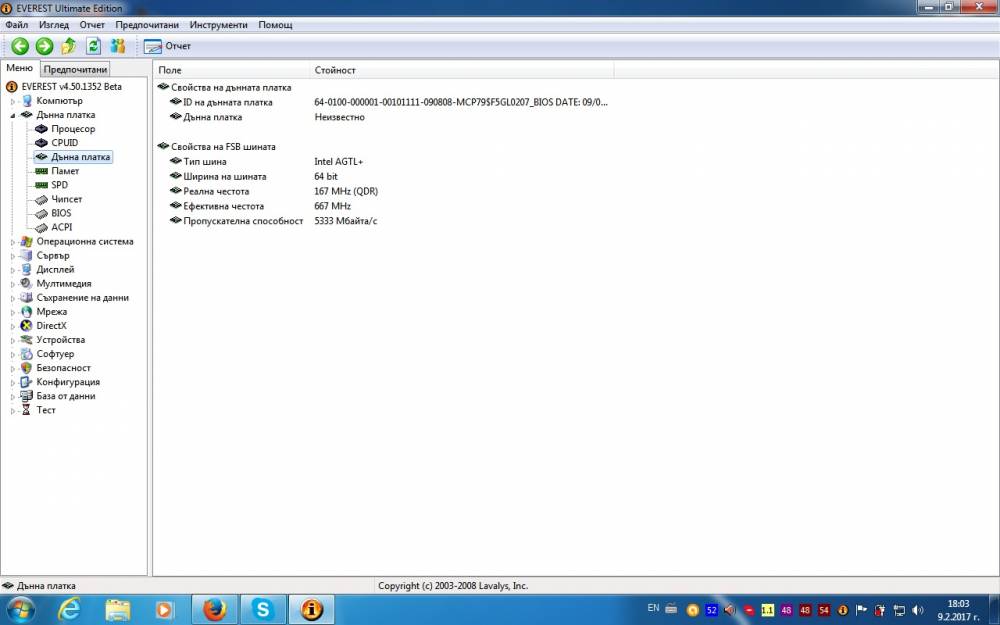Select the highlighted Дънна платка sub-item

click(x=80, y=157)
